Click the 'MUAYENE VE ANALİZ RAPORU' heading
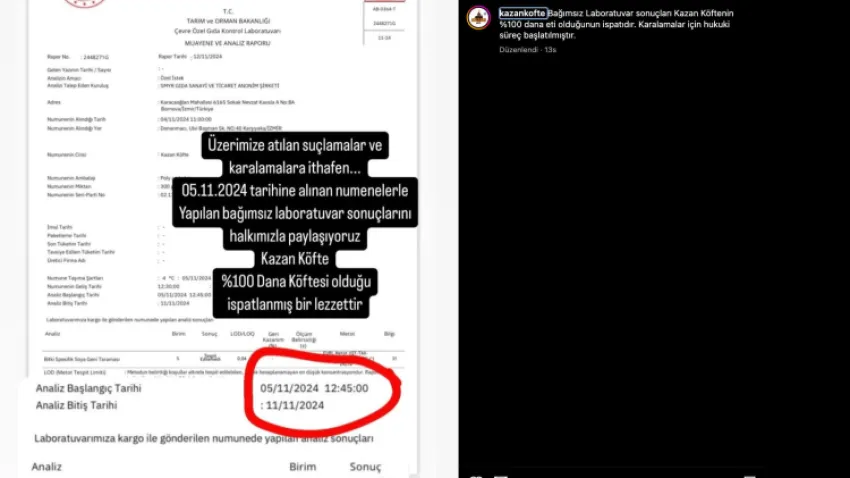The image size is (850, 478). point(227,43)
